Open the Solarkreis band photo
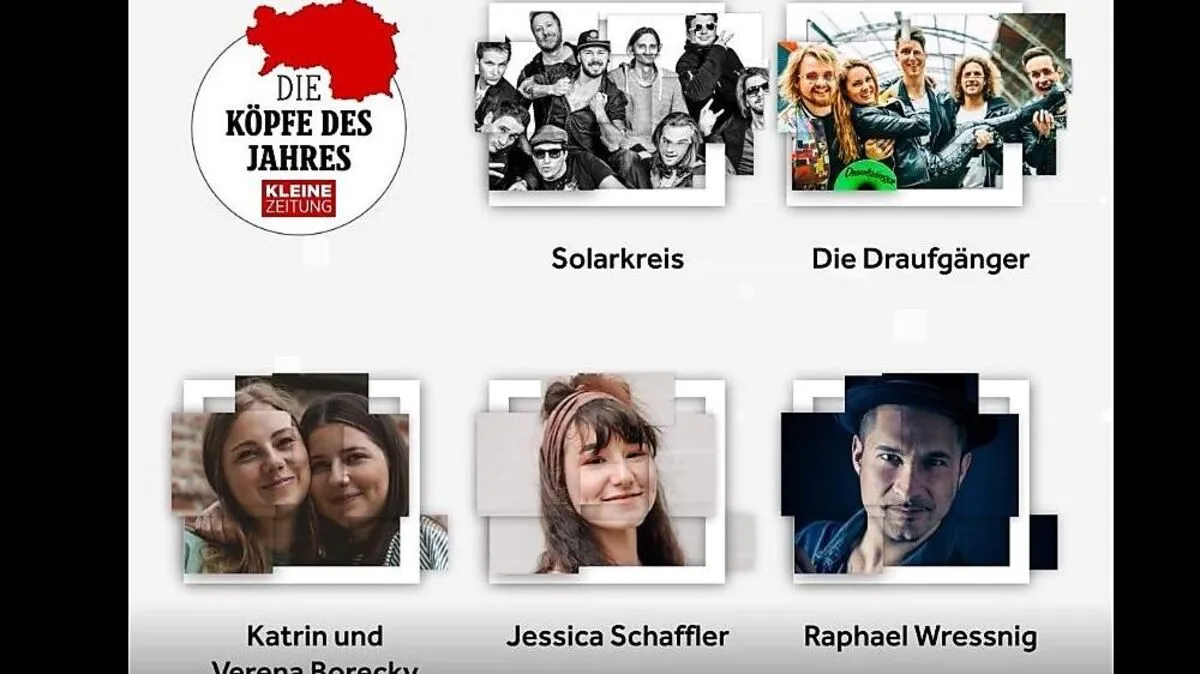This screenshot has height=674, width=1200. (x=618, y=104)
